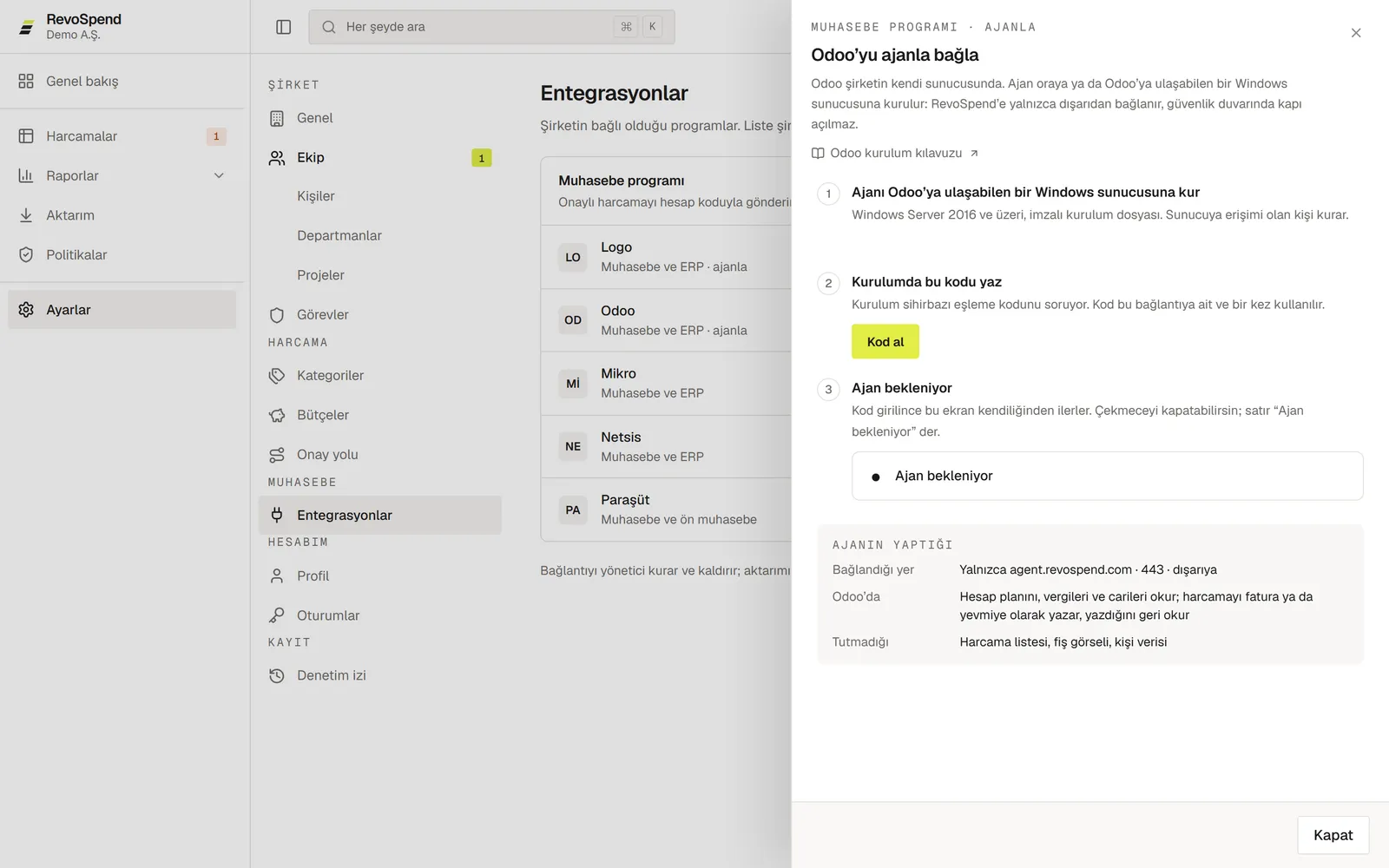Click the 'Ajan bekleniyor' status box
Image resolution: width=1389 pixels, height=868 pixels.
(x=1107, y=476)
